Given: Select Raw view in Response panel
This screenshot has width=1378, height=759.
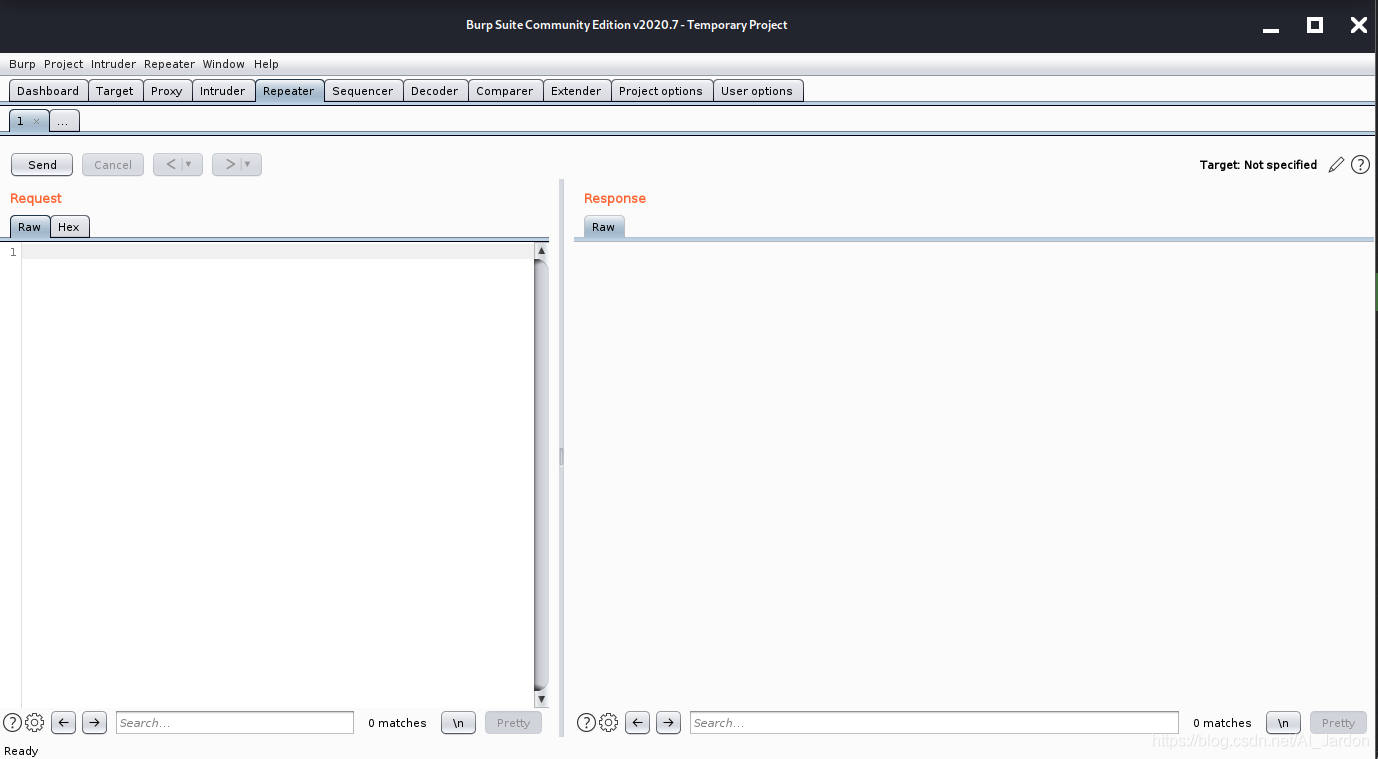Looking at the screenshot, I should (x=604, y=227).
